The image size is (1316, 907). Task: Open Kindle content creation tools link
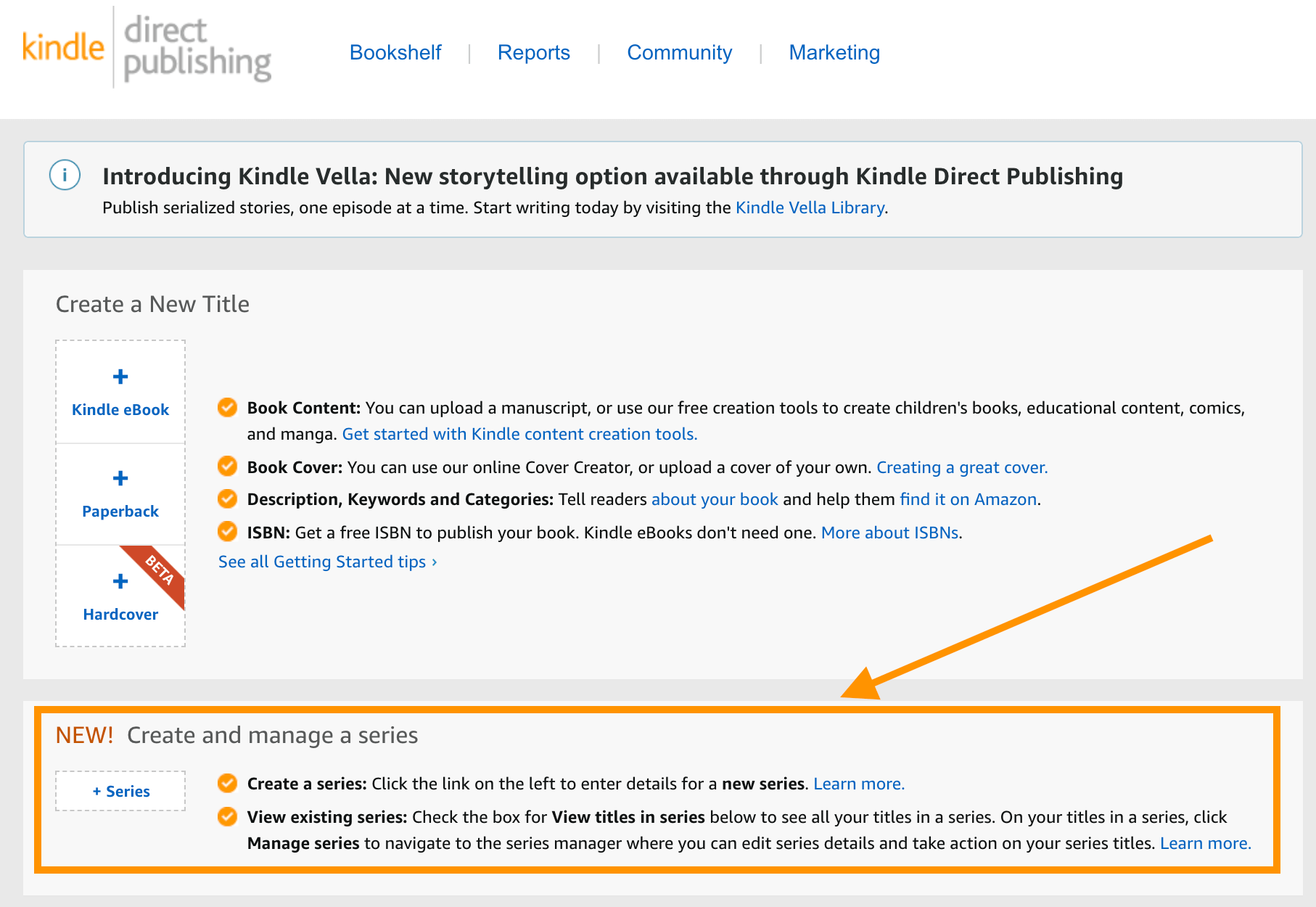point(519,434)
